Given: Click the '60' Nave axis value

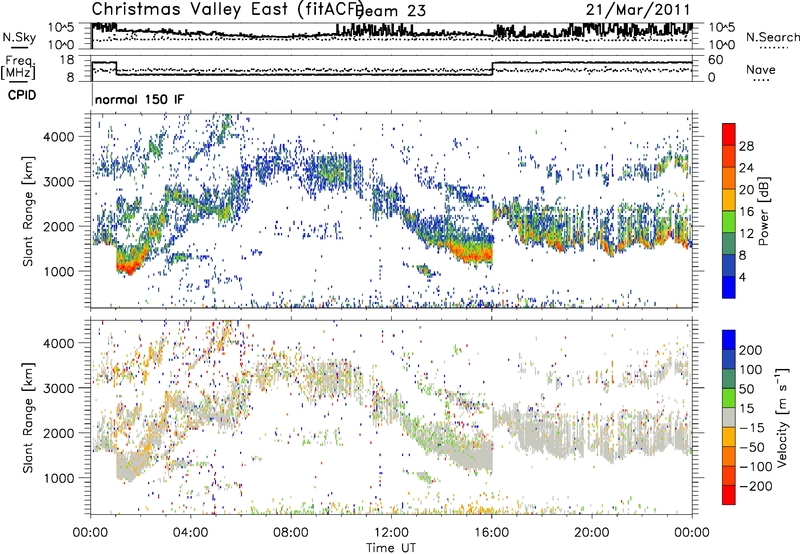Looking at the screenshot, I should [x=716, y=60].
